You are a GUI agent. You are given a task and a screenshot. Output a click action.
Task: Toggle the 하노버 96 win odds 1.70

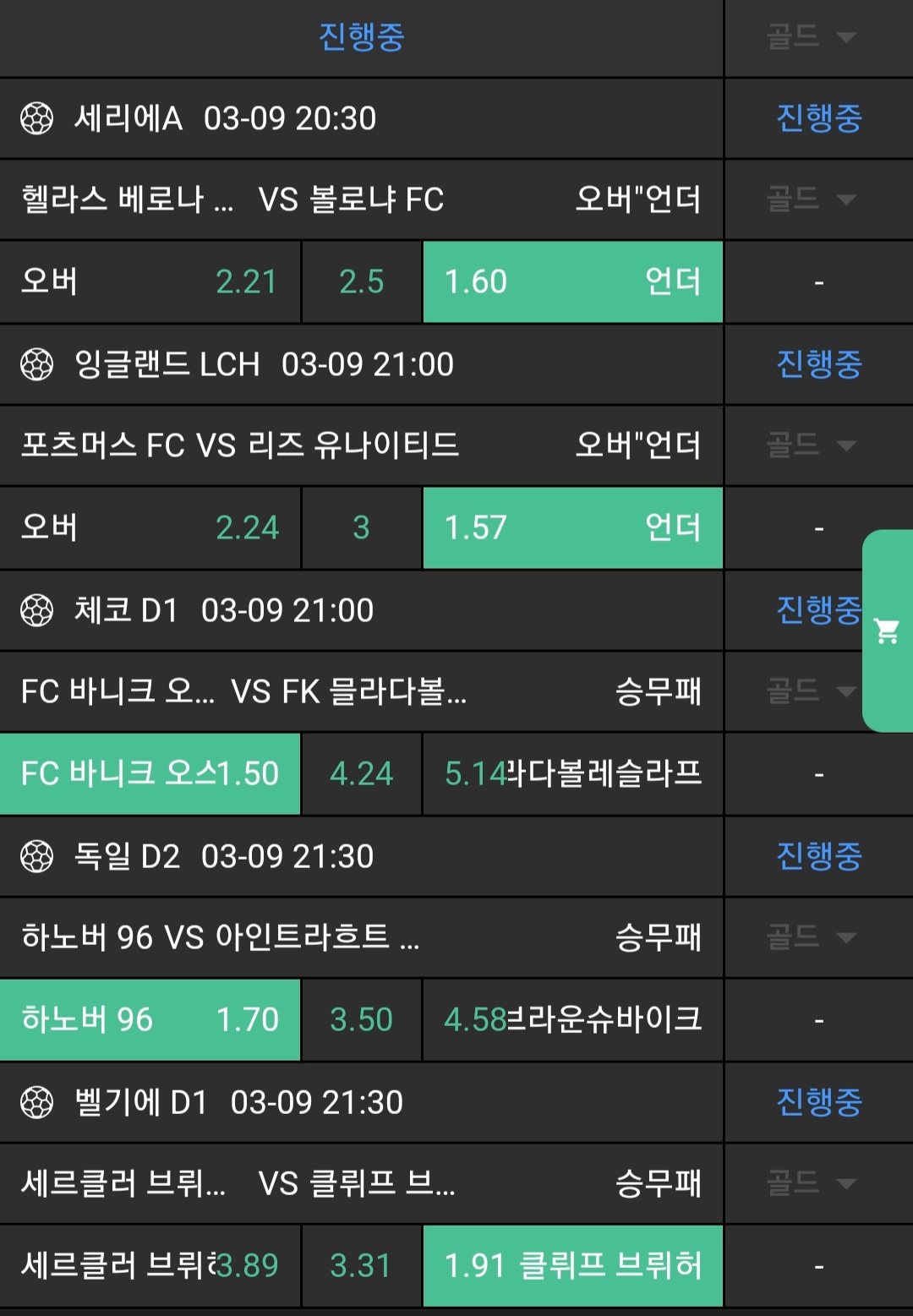coord(150,1019)
